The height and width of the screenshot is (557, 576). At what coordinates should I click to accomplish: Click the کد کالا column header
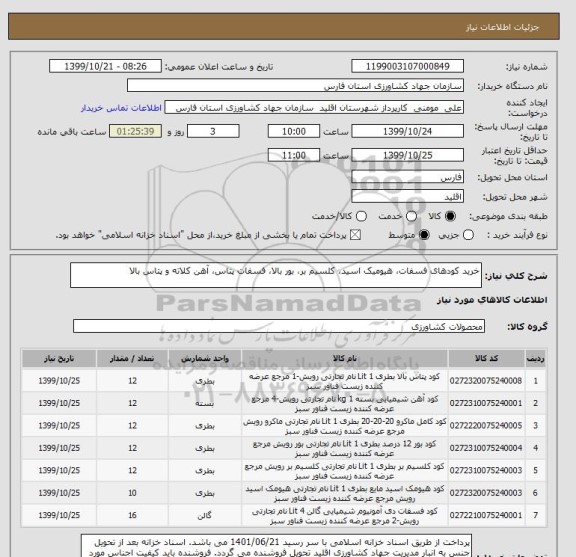pyautogui.click(x=486, y=359)
